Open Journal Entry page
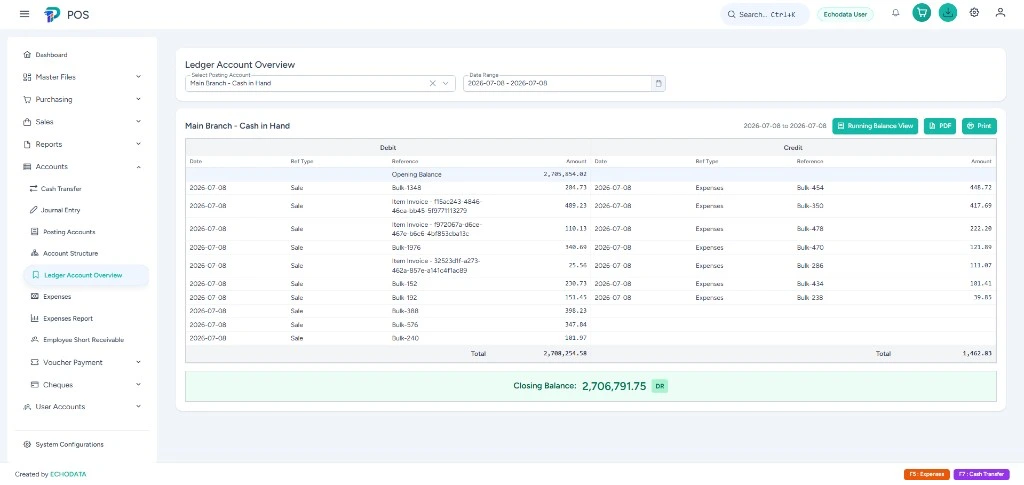 point(61,210)
